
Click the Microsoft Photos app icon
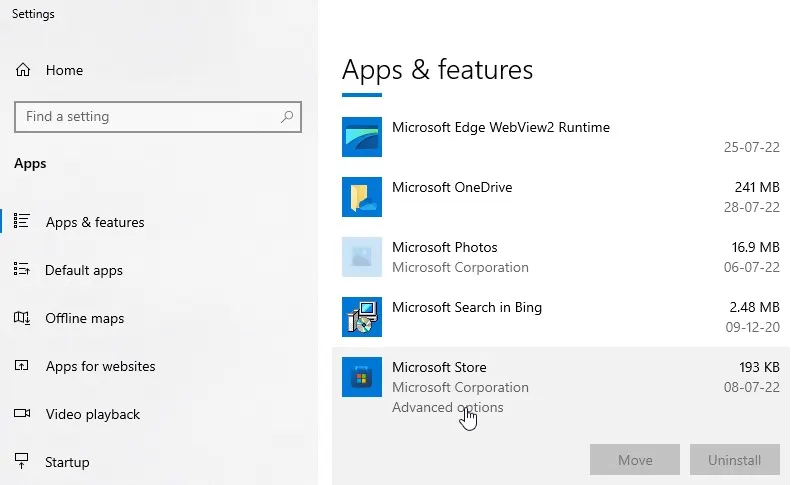point(362,257)
